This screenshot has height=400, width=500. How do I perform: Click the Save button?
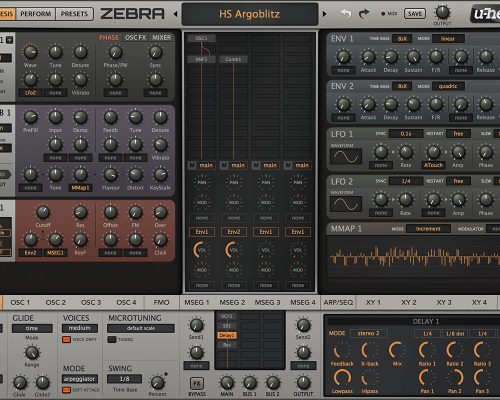(415, 14)
